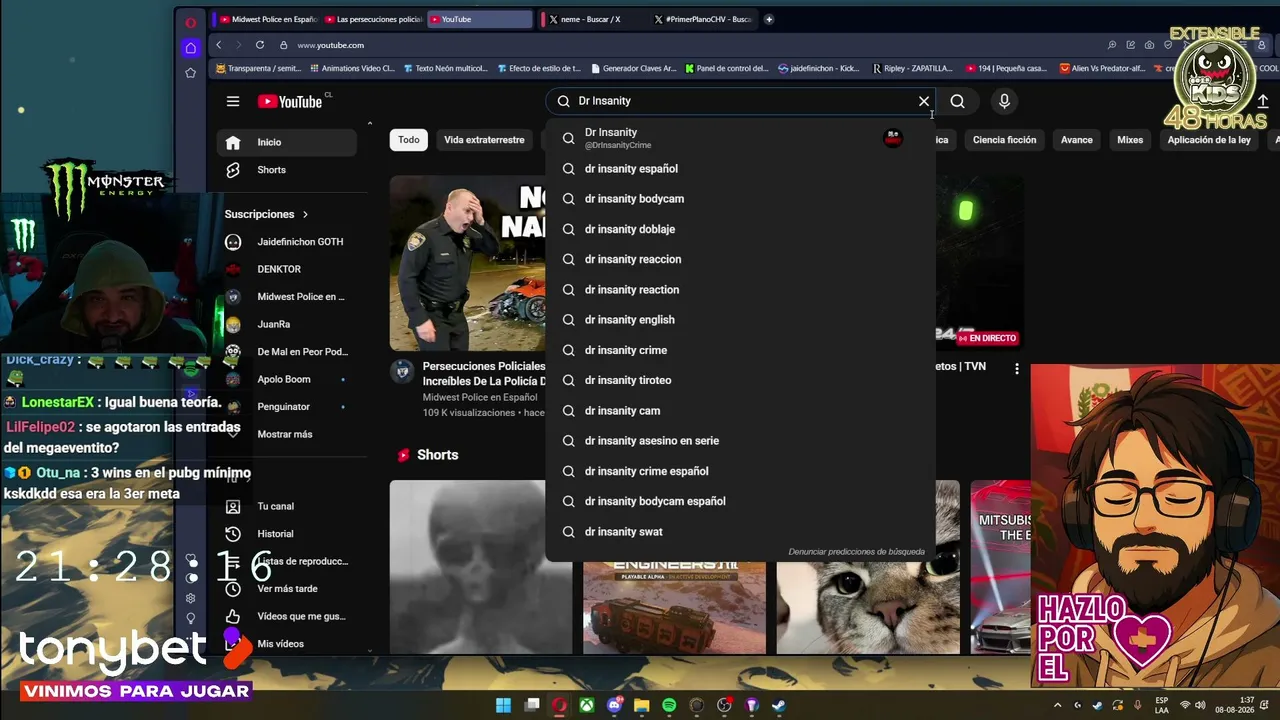Expand the Suscripciones section chevron
Viewport: 1280px width, 720px height.
click(305, 214)
